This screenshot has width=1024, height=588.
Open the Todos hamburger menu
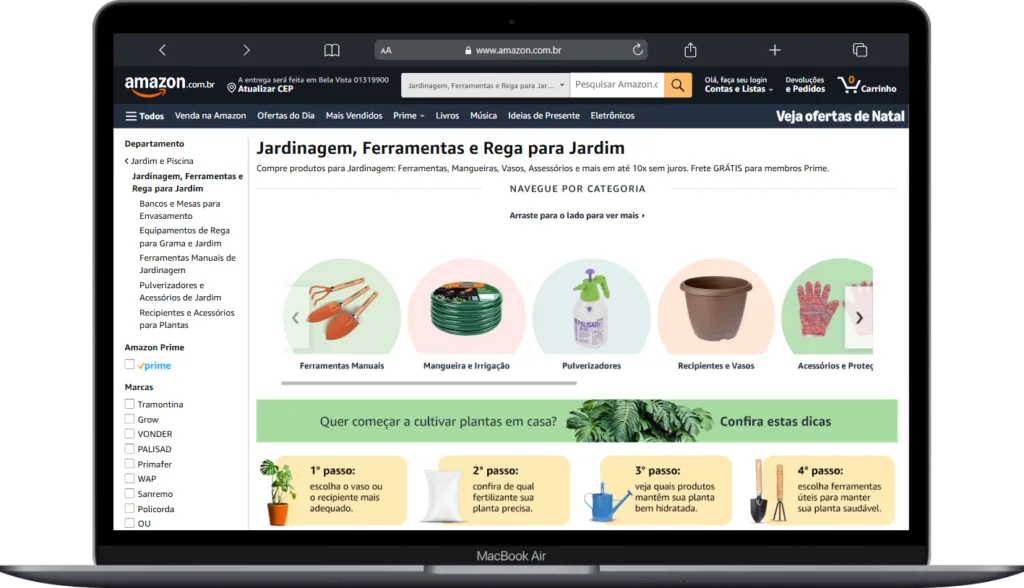click(144, 116)
